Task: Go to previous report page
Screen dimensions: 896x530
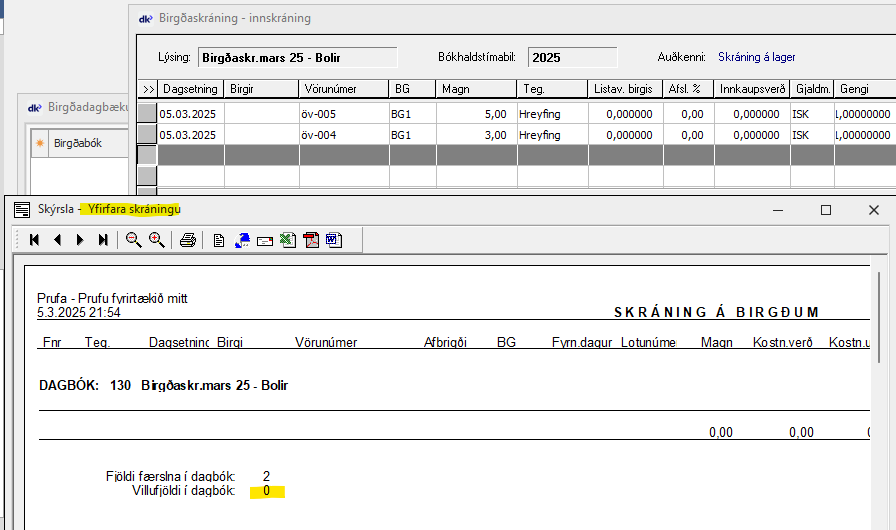Action: (x=57, y=240)
